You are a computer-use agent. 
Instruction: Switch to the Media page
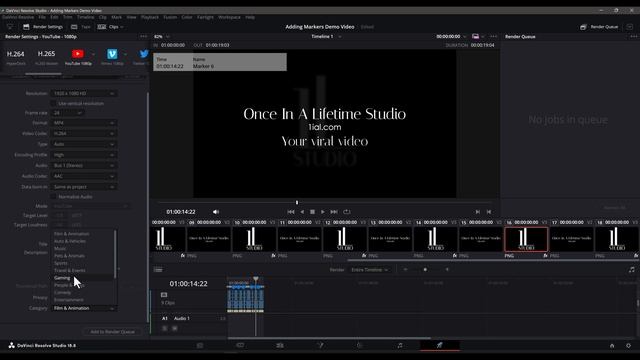click(x=200, y=345)
